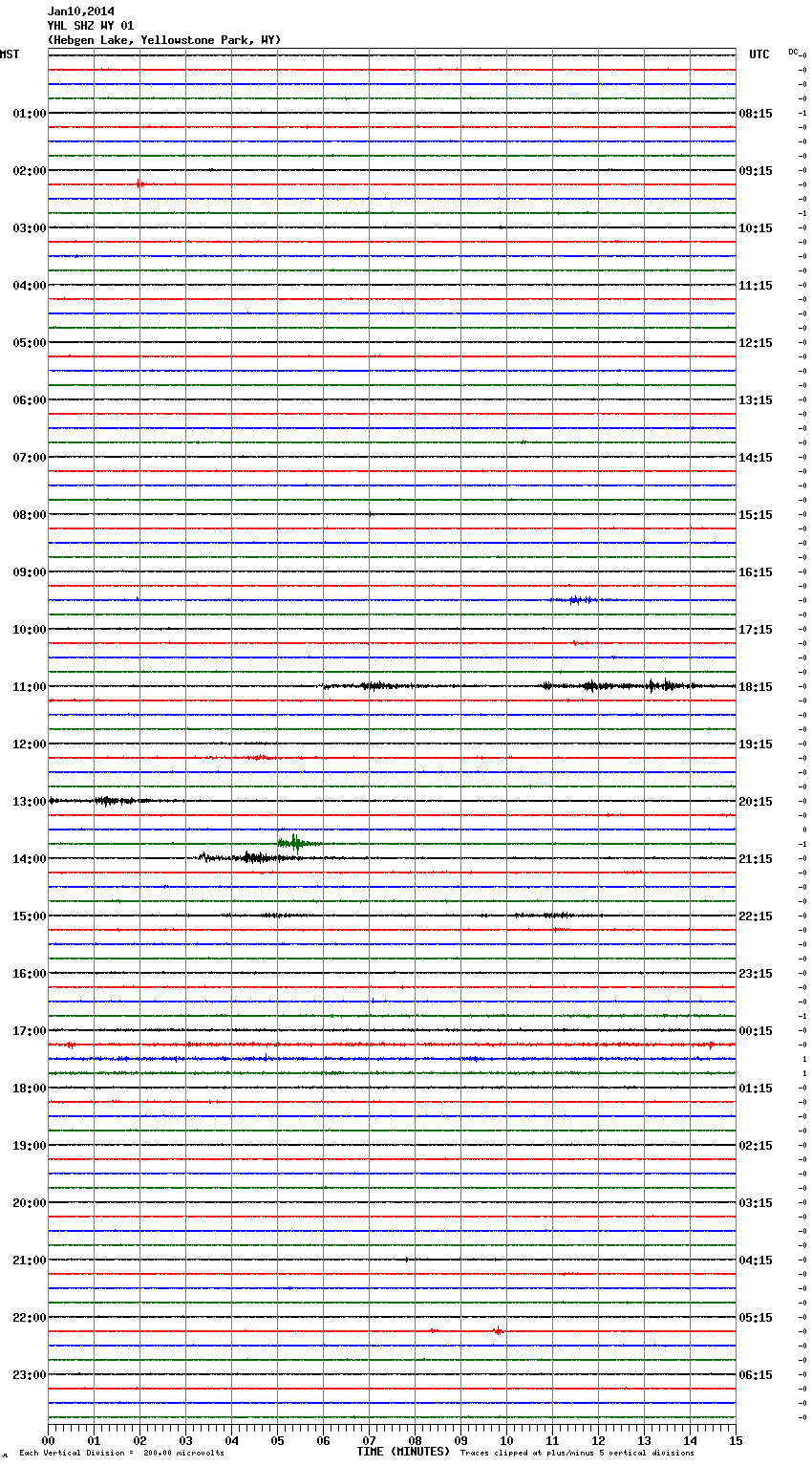The width and height of the screenshot is (812, 1466).
Task: Click the 05:15 UTC time label
Action: point(756,1318)
